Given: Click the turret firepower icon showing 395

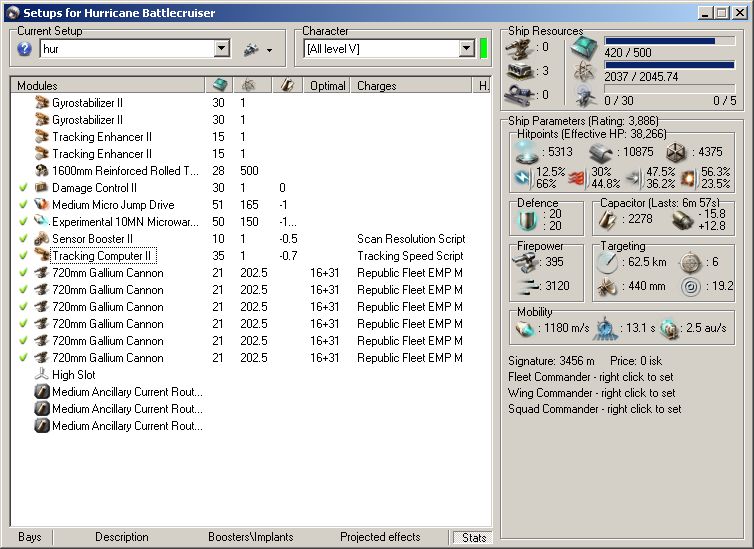Looking at the screenshot, I should tap(525, 260).
